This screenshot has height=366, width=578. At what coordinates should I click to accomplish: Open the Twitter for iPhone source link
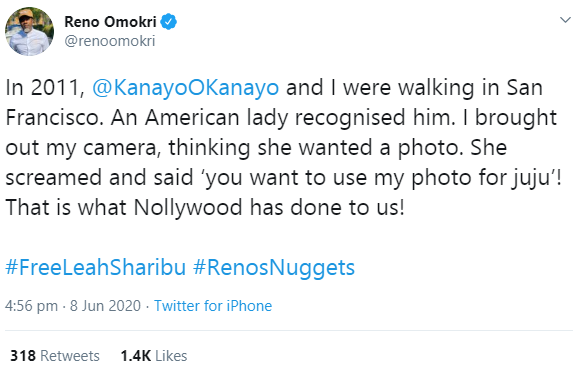coord(213,306)
